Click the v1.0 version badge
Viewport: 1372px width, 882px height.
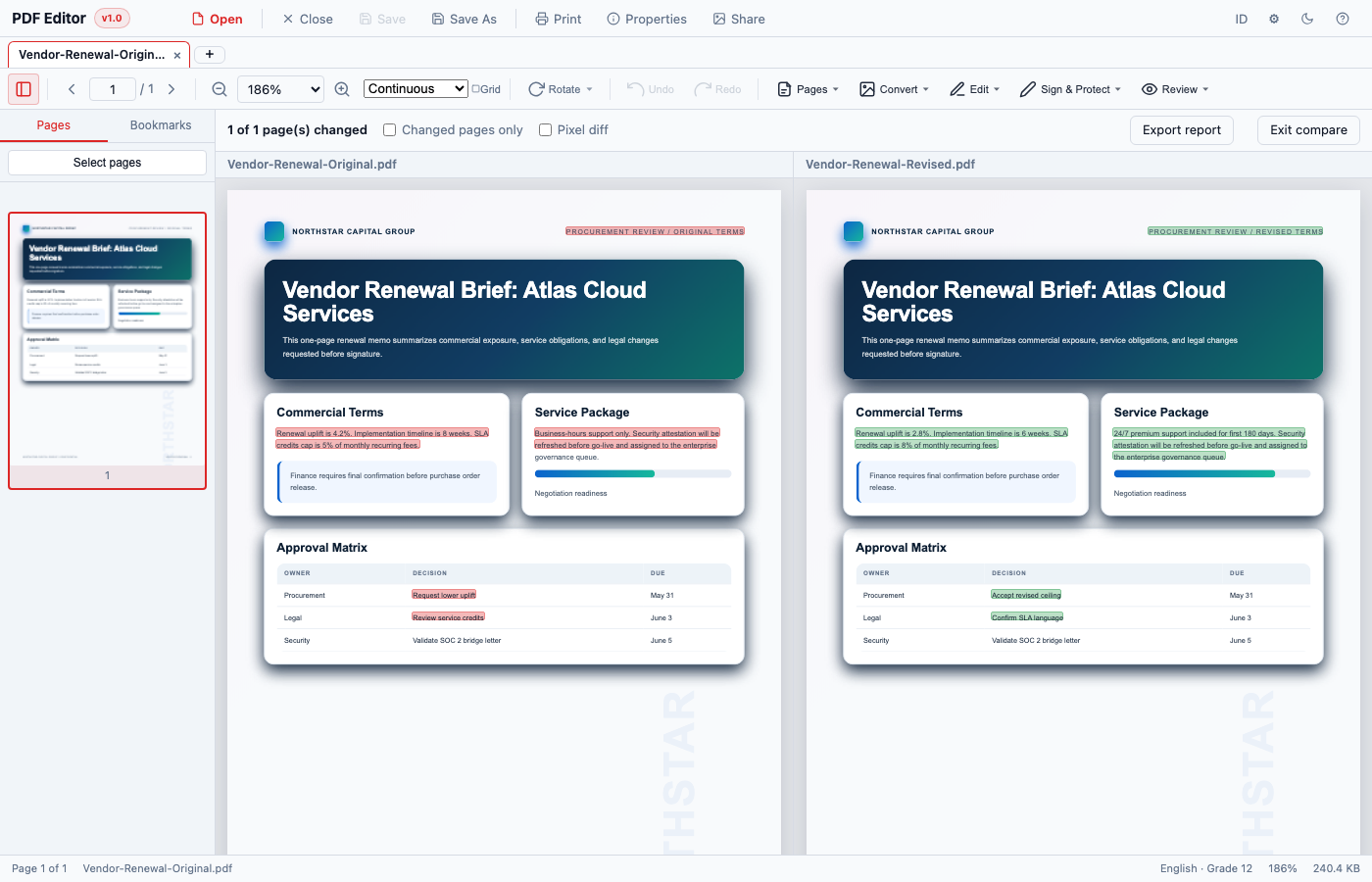112,18
